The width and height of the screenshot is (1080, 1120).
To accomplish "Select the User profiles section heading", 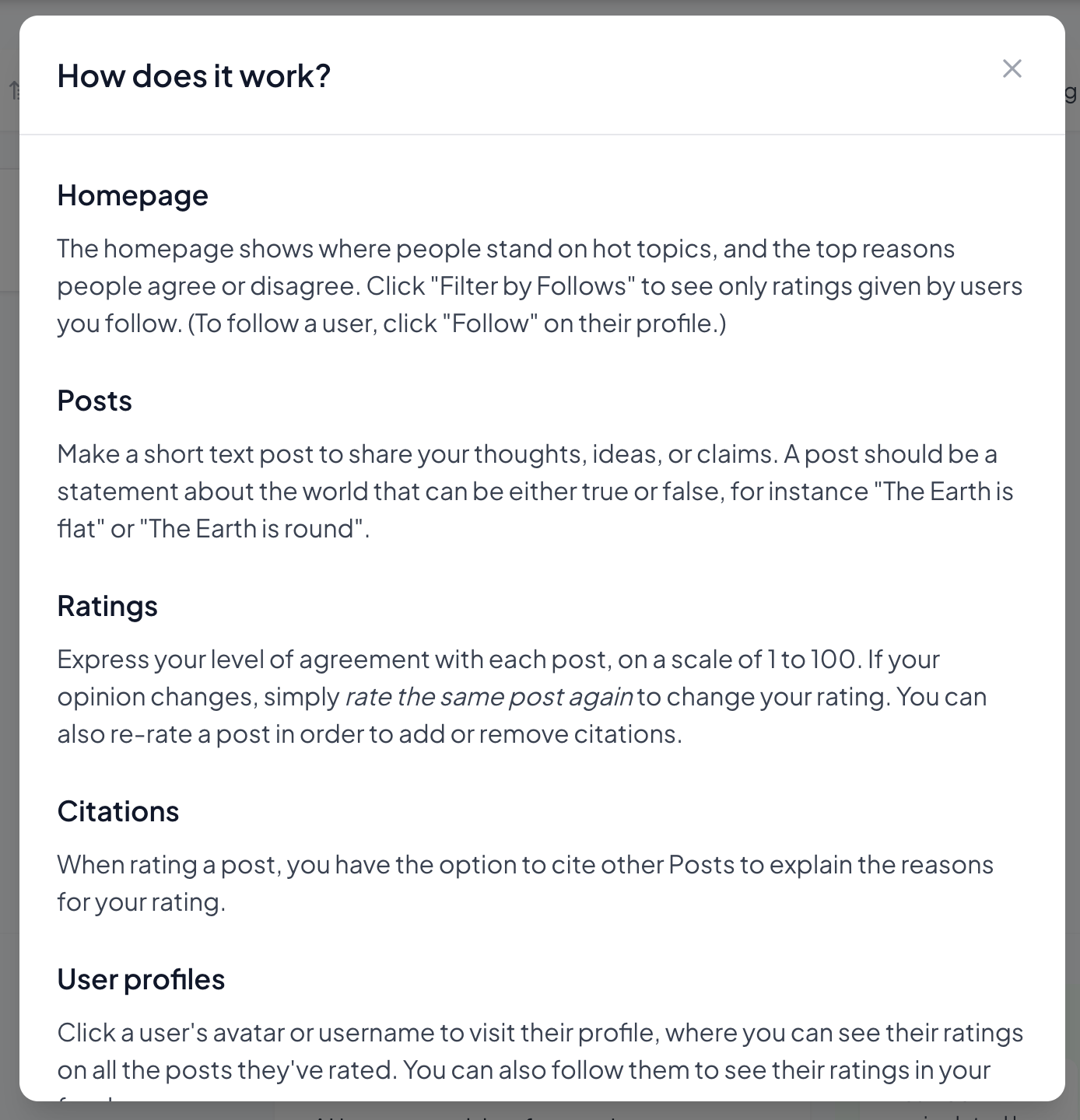I will (x=141, y=979).
